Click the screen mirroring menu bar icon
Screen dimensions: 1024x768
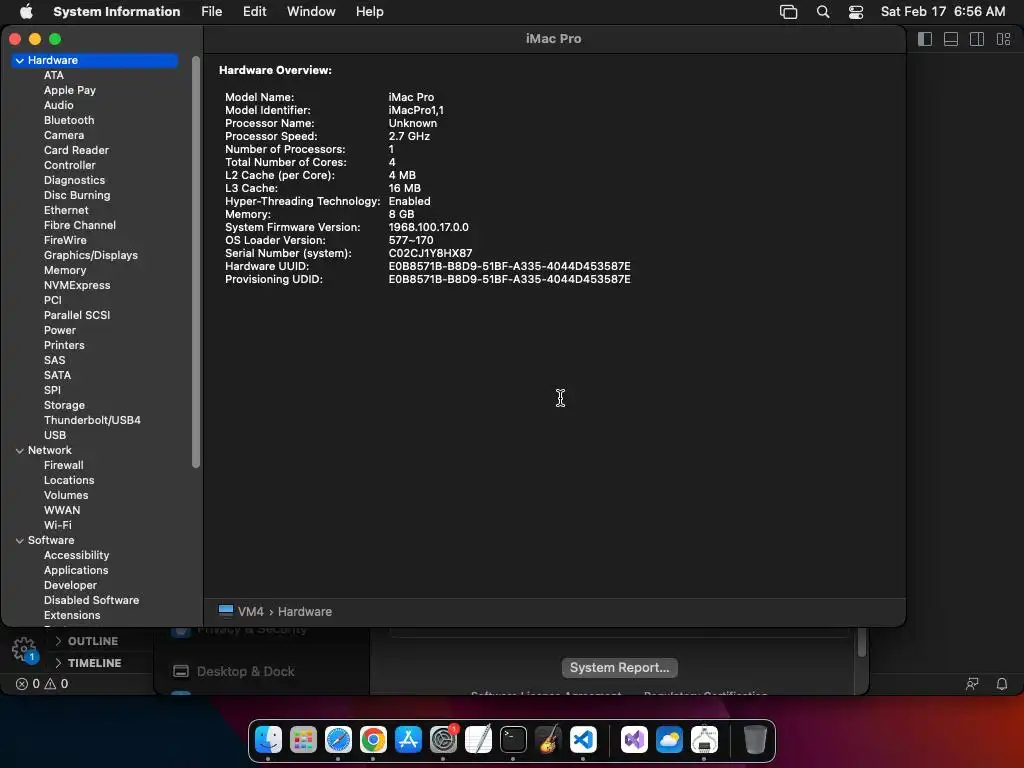pos(788,12)
